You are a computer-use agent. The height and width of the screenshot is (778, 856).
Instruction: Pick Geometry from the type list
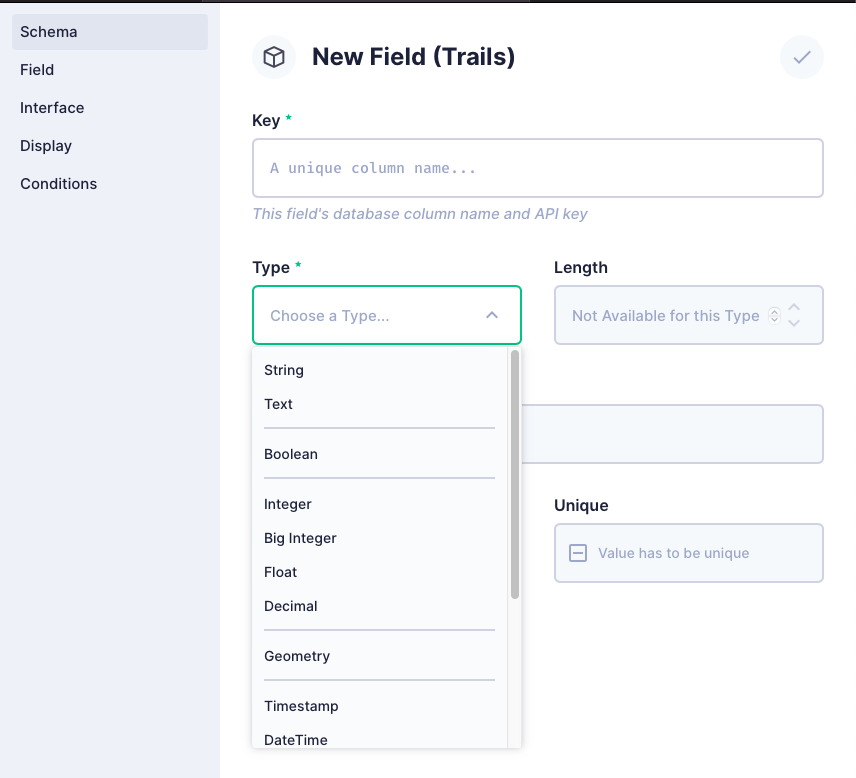(x=297, y=656)
